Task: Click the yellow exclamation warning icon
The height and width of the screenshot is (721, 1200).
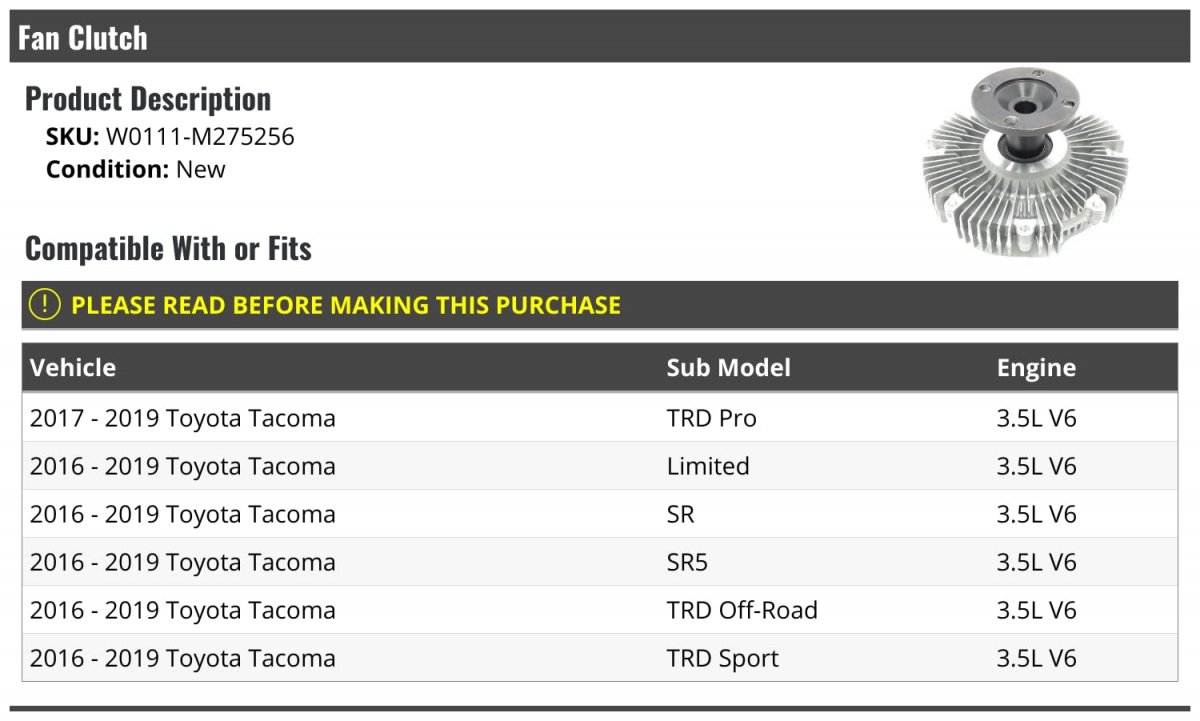Action: [x=45, y=305]
